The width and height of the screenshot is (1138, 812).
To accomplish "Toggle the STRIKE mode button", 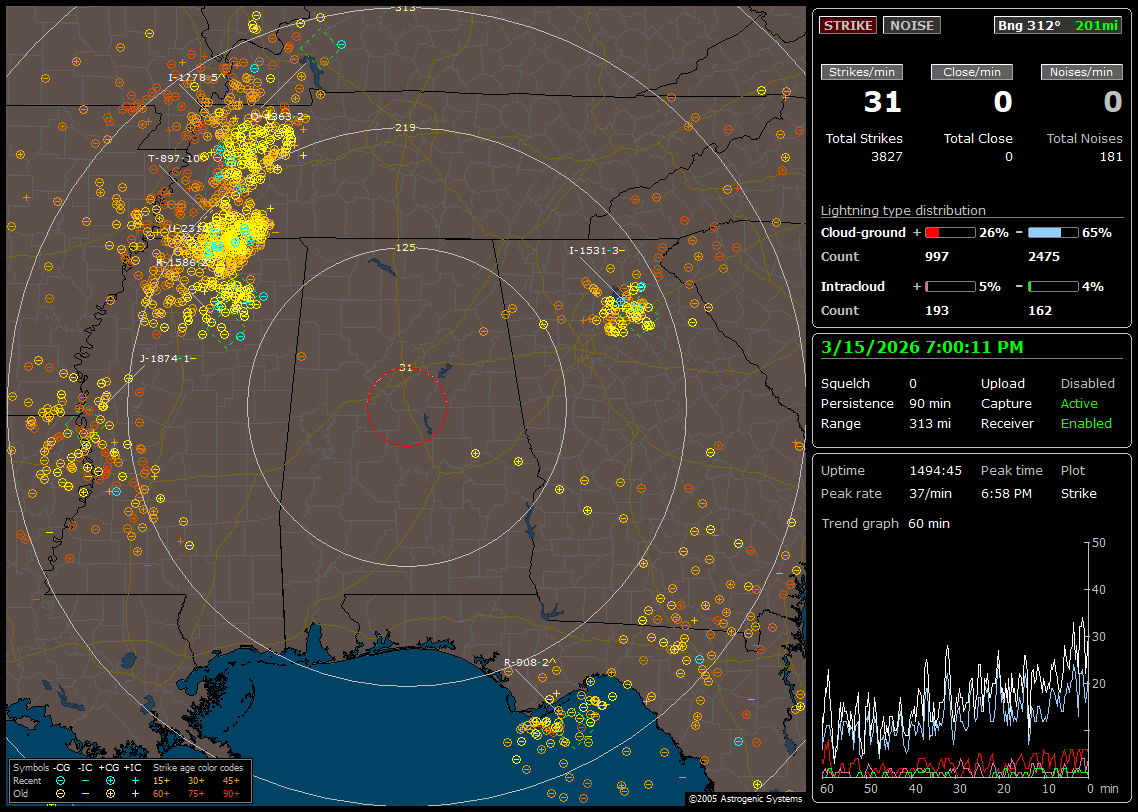I will [x=848, y=25].
